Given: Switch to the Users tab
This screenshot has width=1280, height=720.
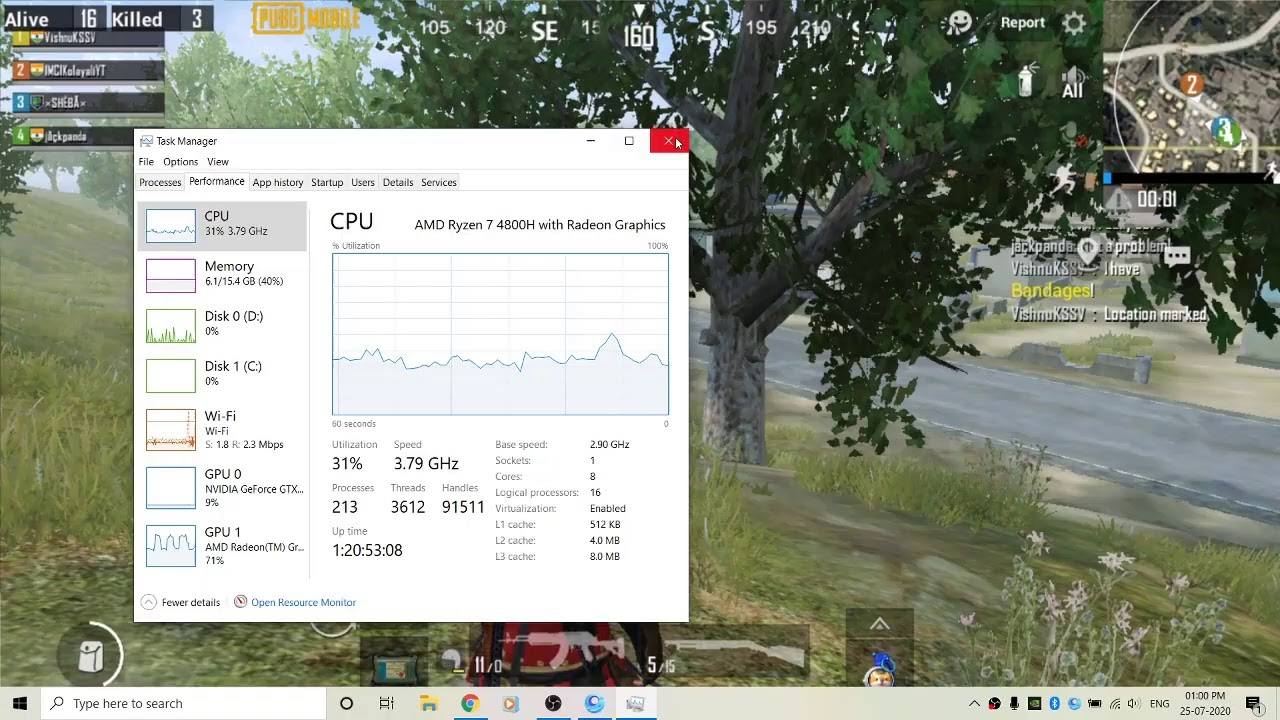Looking at the screenshot, I should click(362, 182).
